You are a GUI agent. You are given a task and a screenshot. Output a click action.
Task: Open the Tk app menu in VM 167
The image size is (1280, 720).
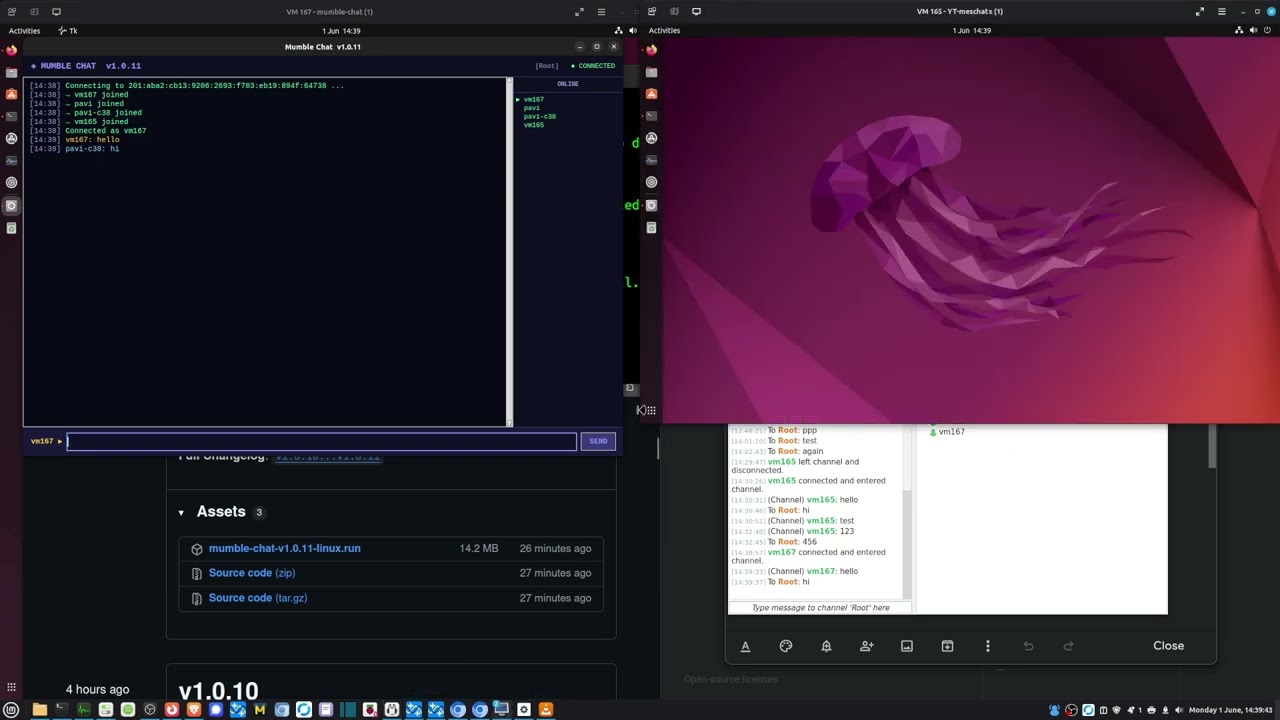(x=68, y=31)
